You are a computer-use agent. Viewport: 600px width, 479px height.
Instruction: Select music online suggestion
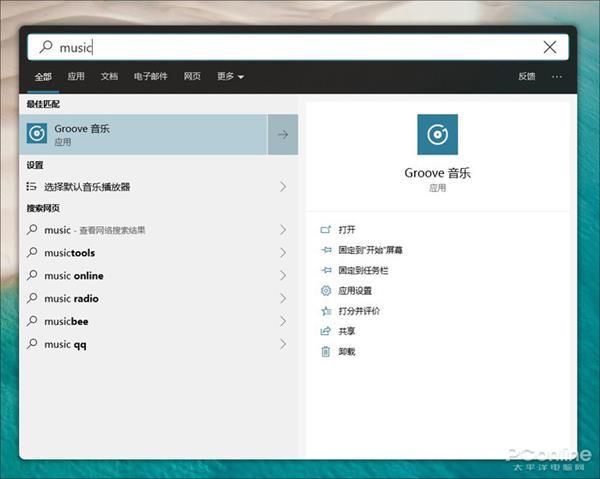[158, 275]
